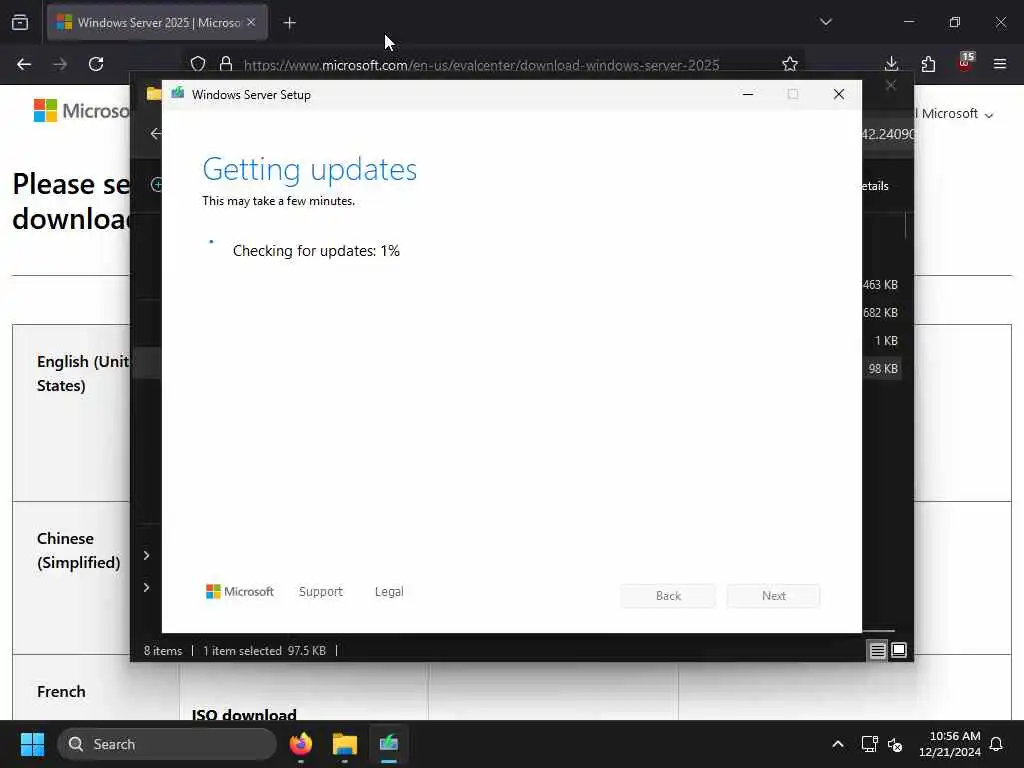This screenshot has width=1024, height=768.
Task: Open a new Firefox tab
Action: coord(289,23)
